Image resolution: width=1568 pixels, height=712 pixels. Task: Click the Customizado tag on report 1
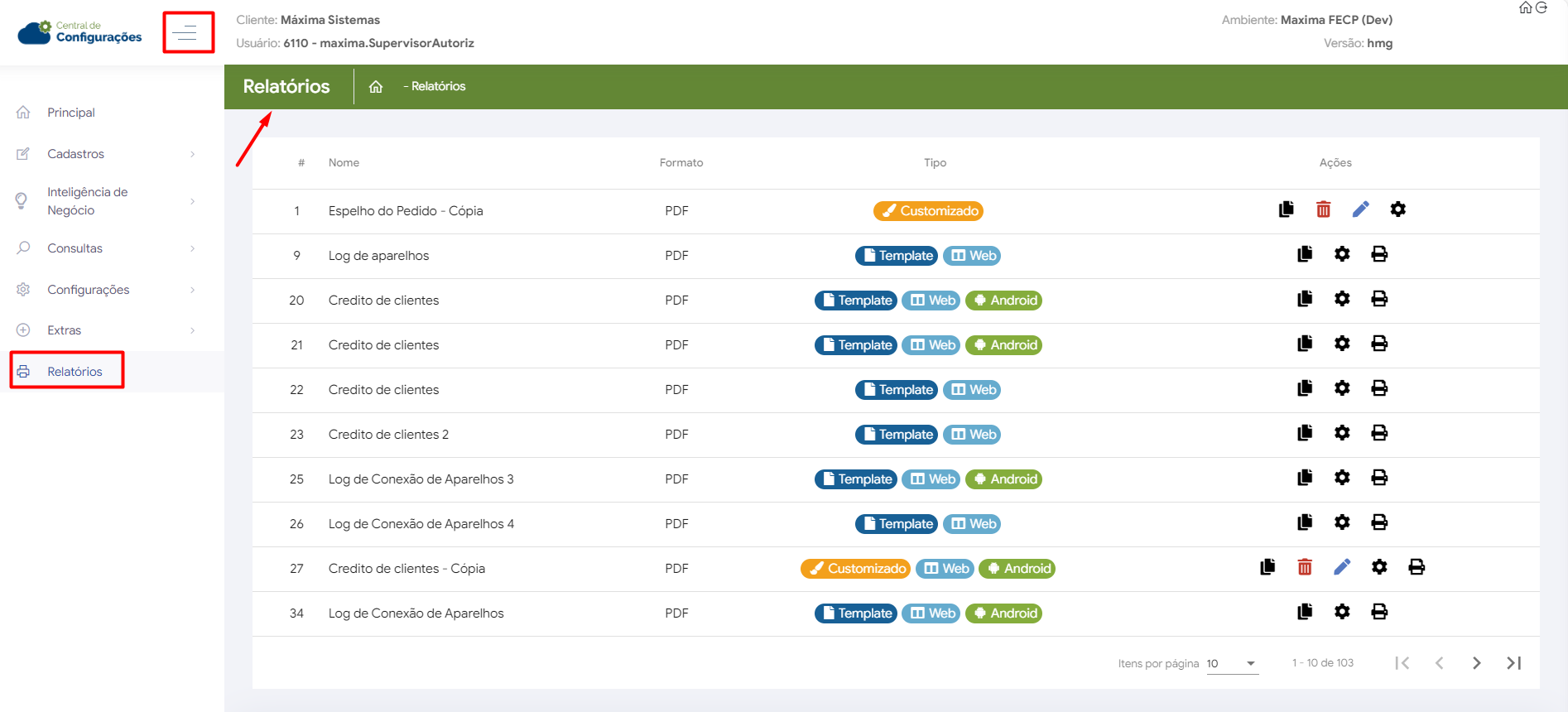pyautogui.click(x=928, y=211)
